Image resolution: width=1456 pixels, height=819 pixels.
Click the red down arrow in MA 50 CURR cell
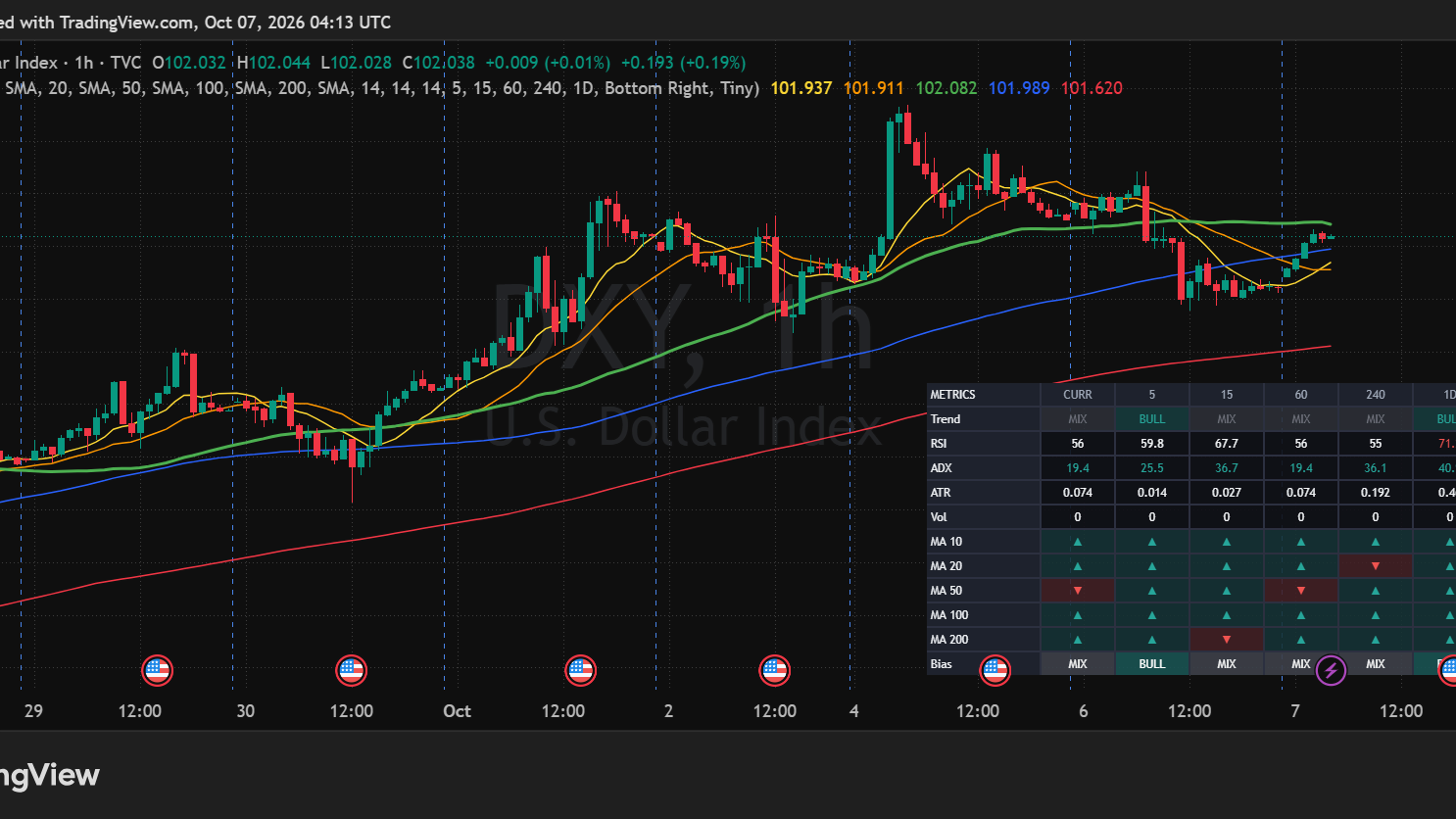1078,591
